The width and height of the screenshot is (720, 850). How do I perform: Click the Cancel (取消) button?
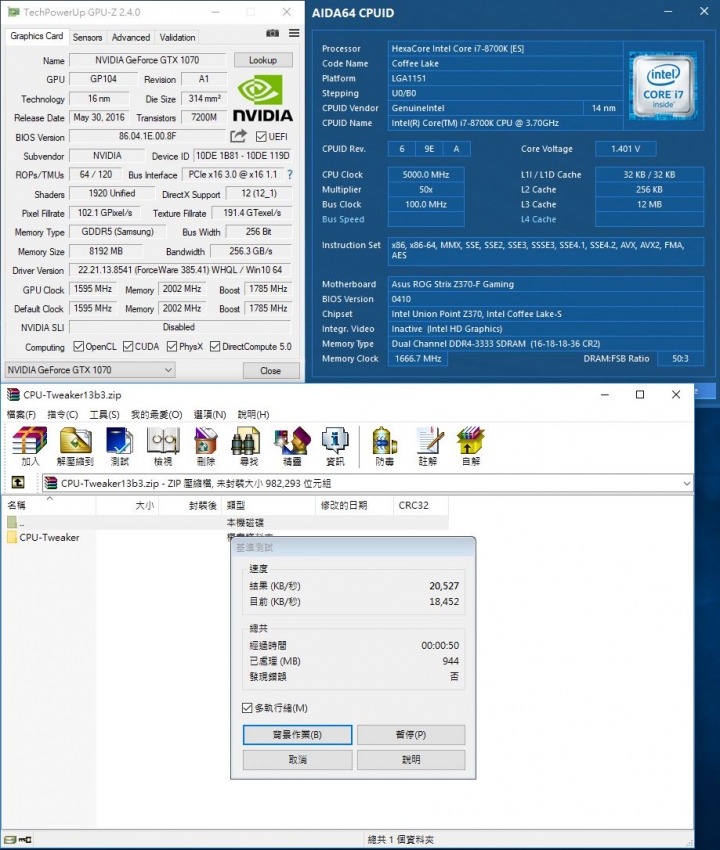[x=297, y=760]
